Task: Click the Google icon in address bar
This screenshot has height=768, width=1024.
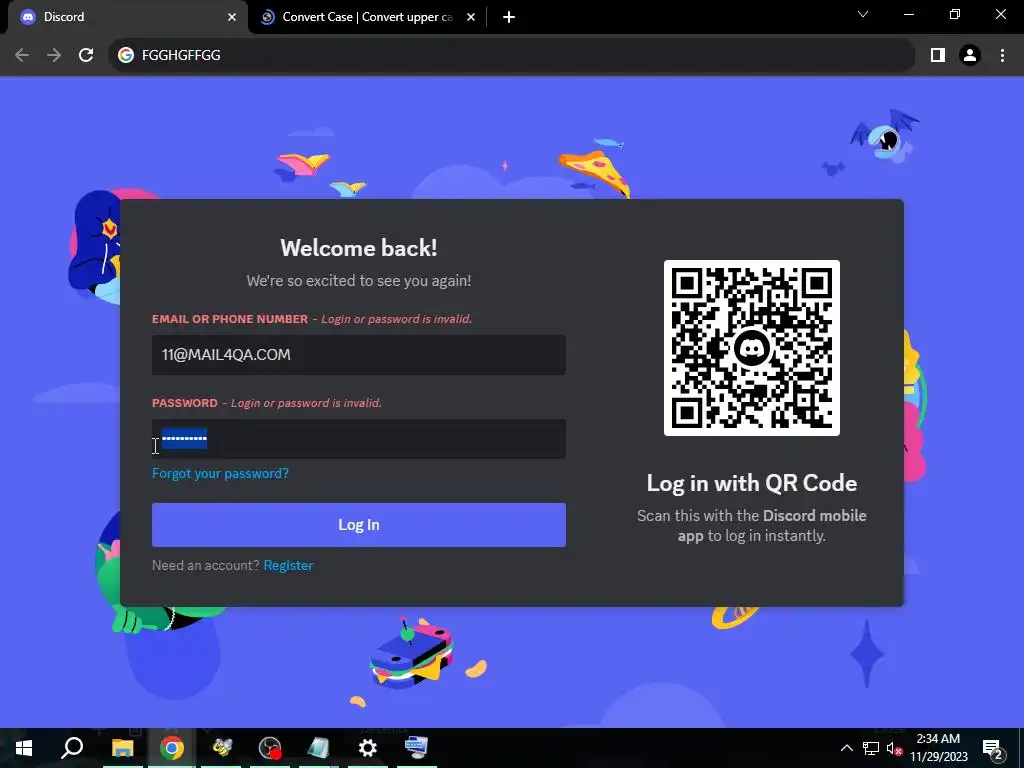Action: (125, 55)
